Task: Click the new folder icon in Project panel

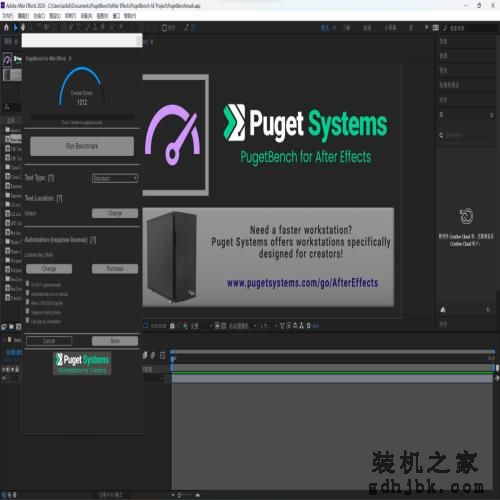Action: coord(11,327)
